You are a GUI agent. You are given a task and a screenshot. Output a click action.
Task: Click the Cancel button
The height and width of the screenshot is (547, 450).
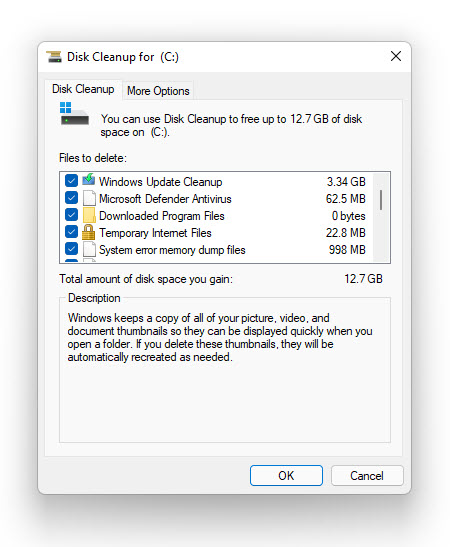[x=367, y=475]
